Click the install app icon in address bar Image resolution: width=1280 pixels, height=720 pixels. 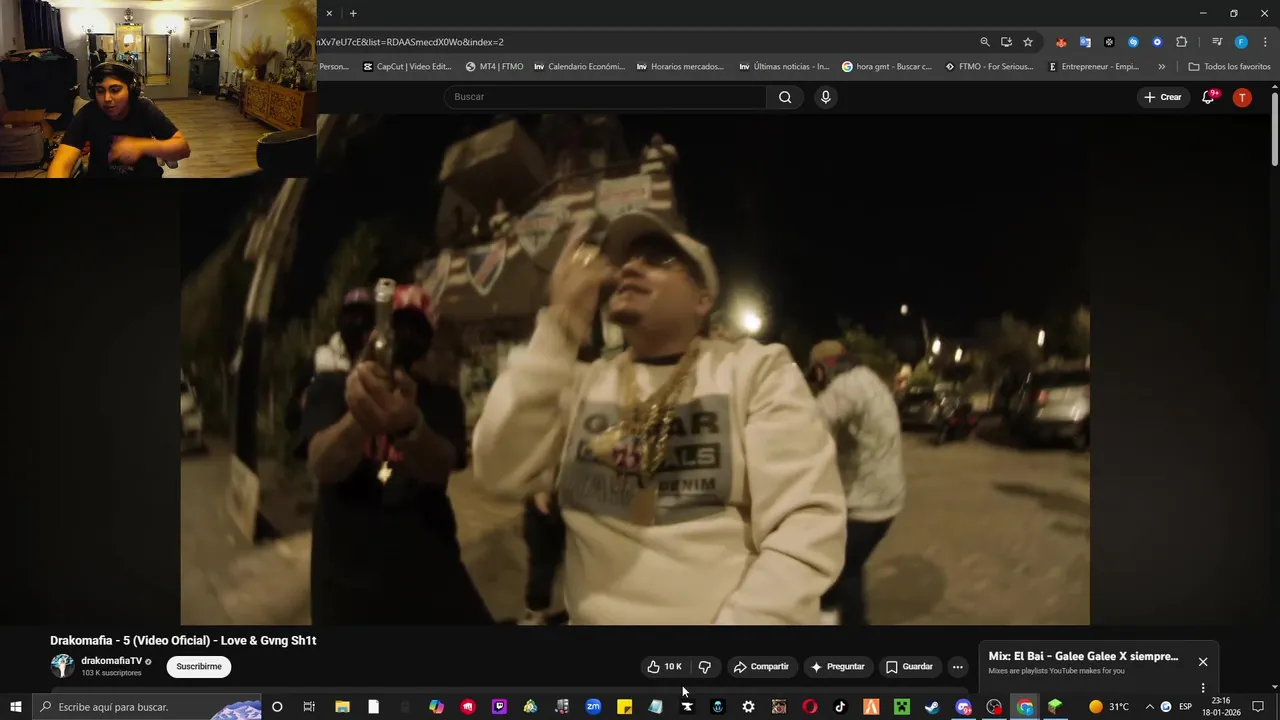point(1006,42)
